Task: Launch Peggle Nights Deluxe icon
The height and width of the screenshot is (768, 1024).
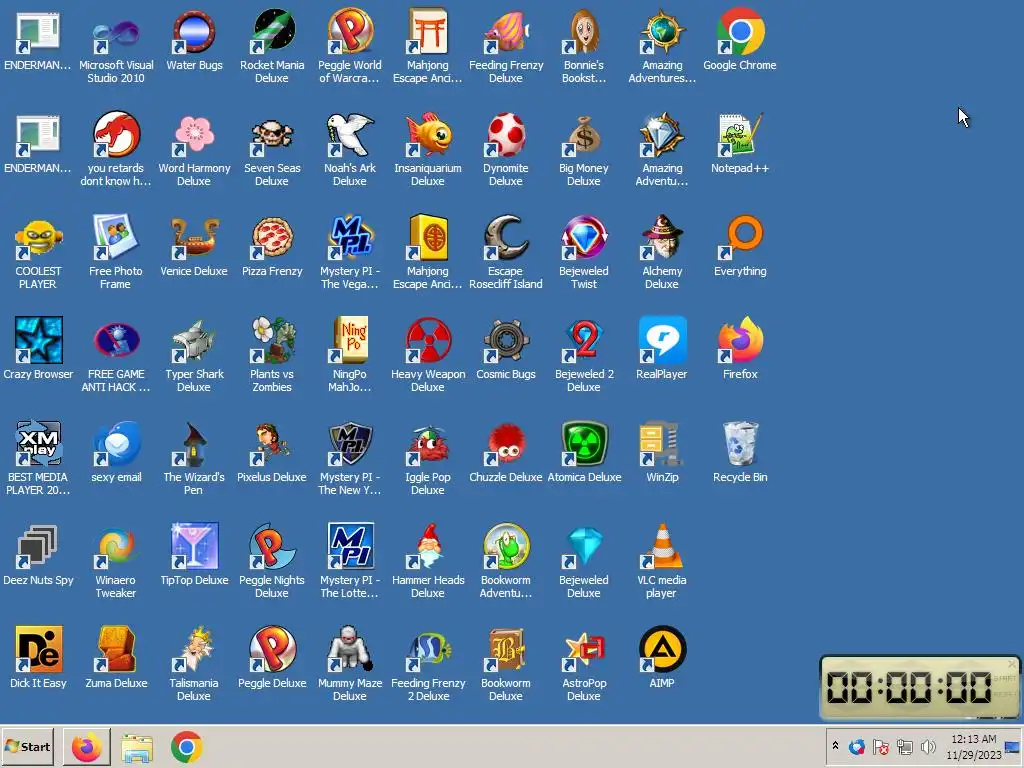Action: [272, 547]
